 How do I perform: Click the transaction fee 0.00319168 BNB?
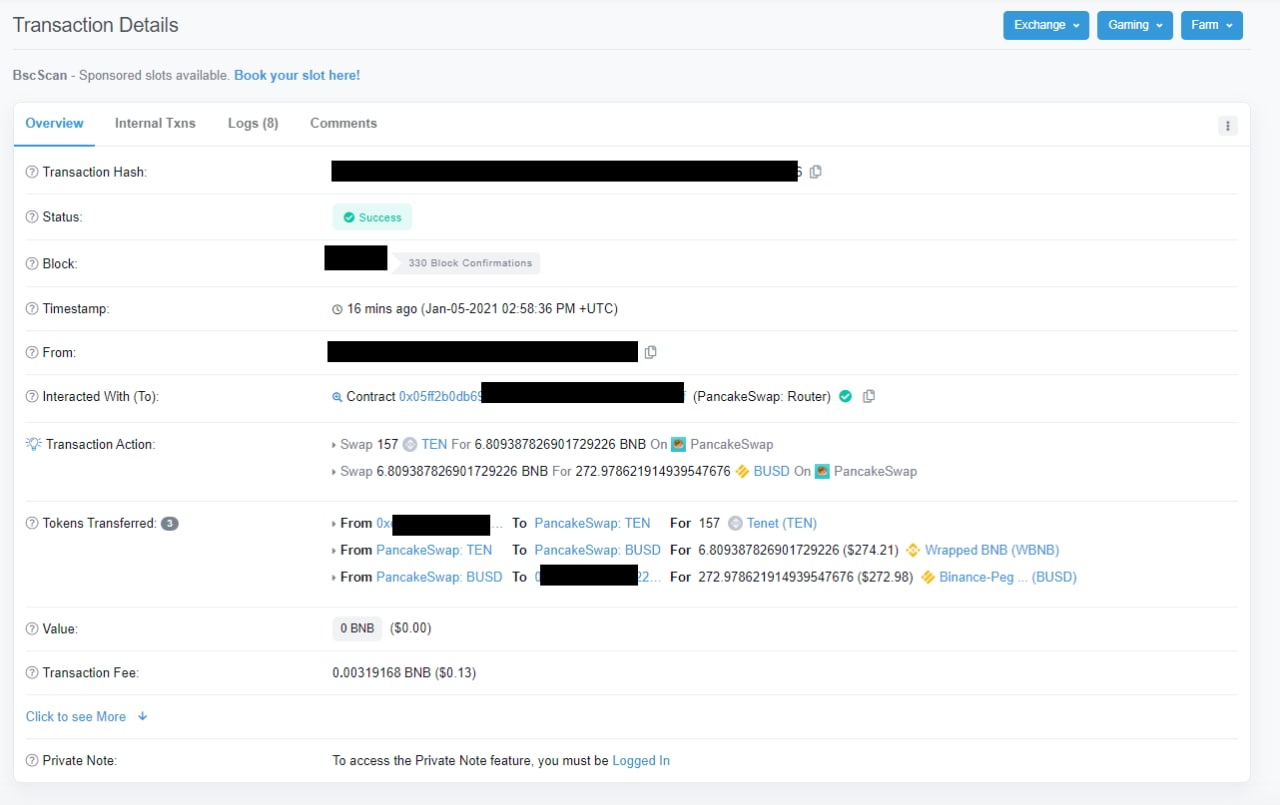click(404, 673)
